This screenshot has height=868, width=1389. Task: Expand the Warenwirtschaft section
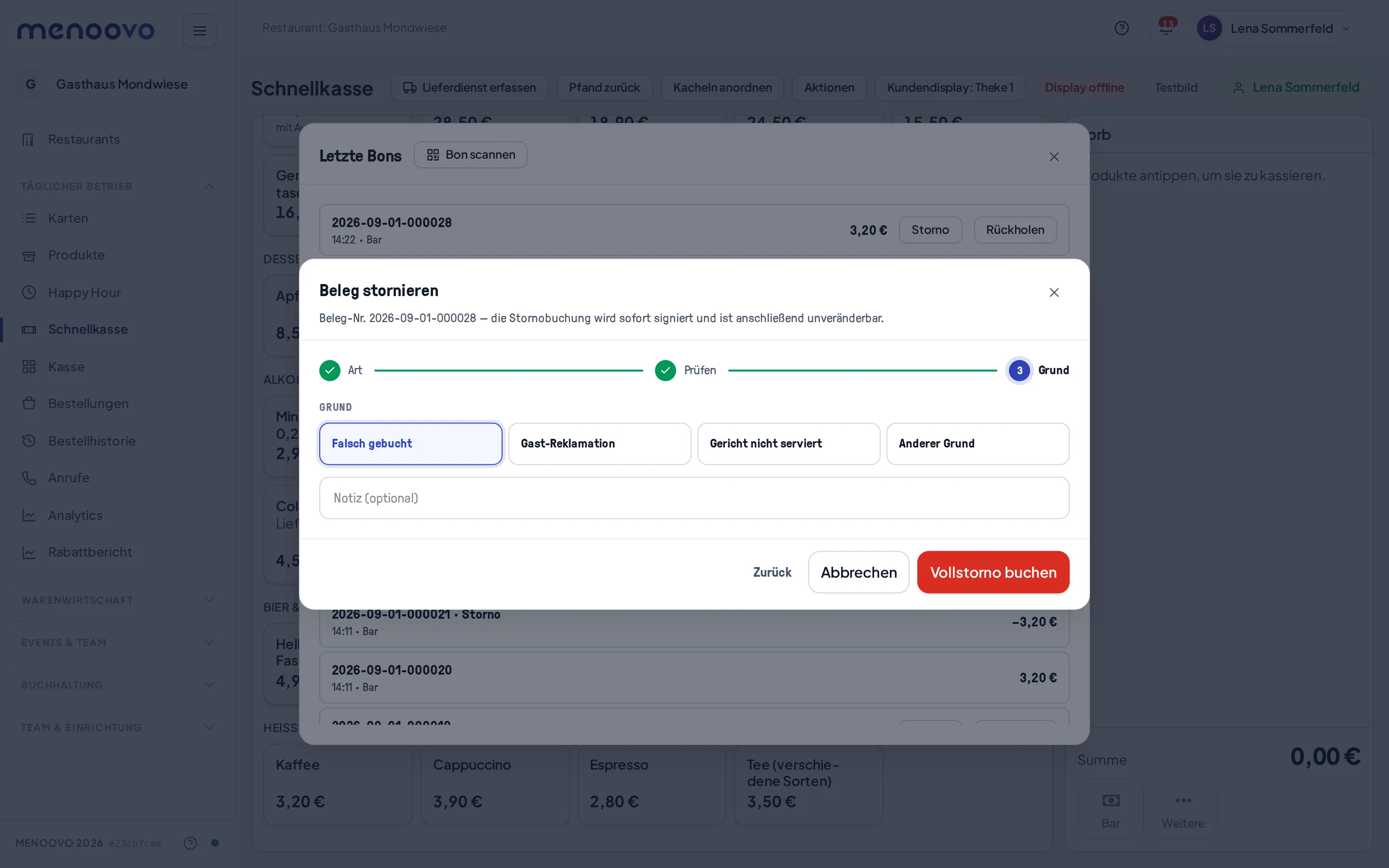209,600
